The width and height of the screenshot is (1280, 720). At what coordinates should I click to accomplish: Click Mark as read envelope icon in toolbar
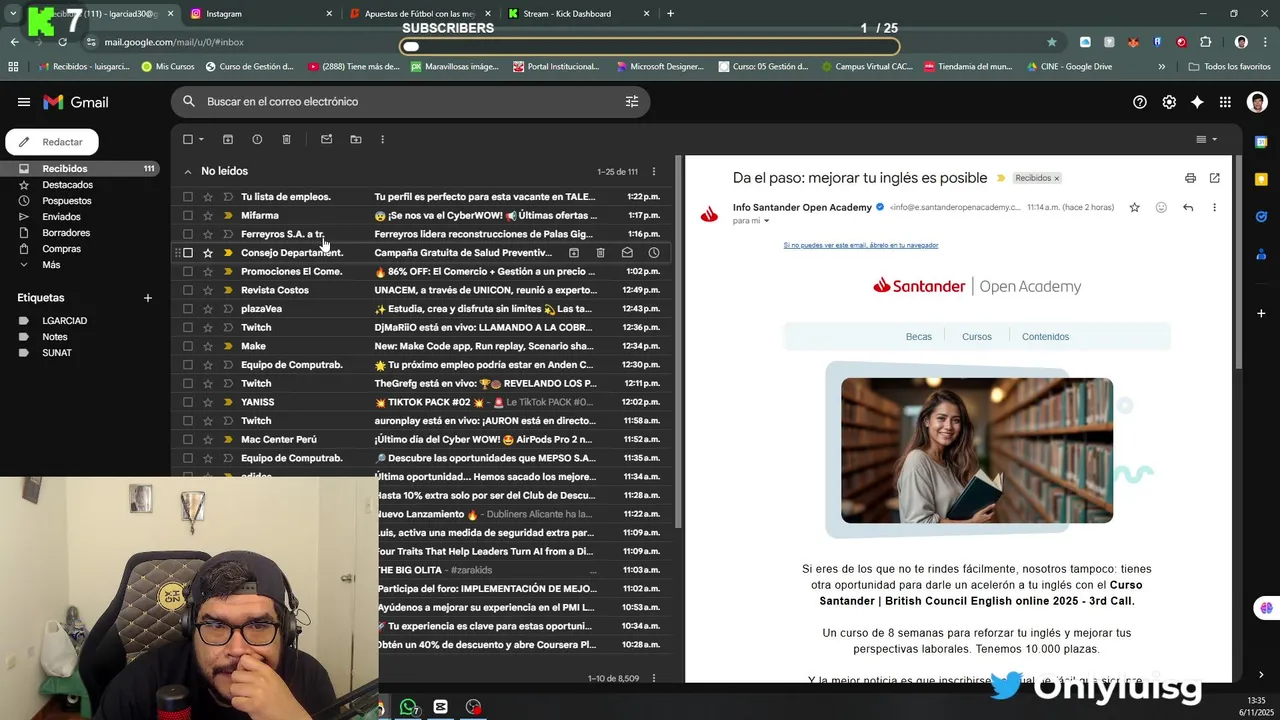326,139
